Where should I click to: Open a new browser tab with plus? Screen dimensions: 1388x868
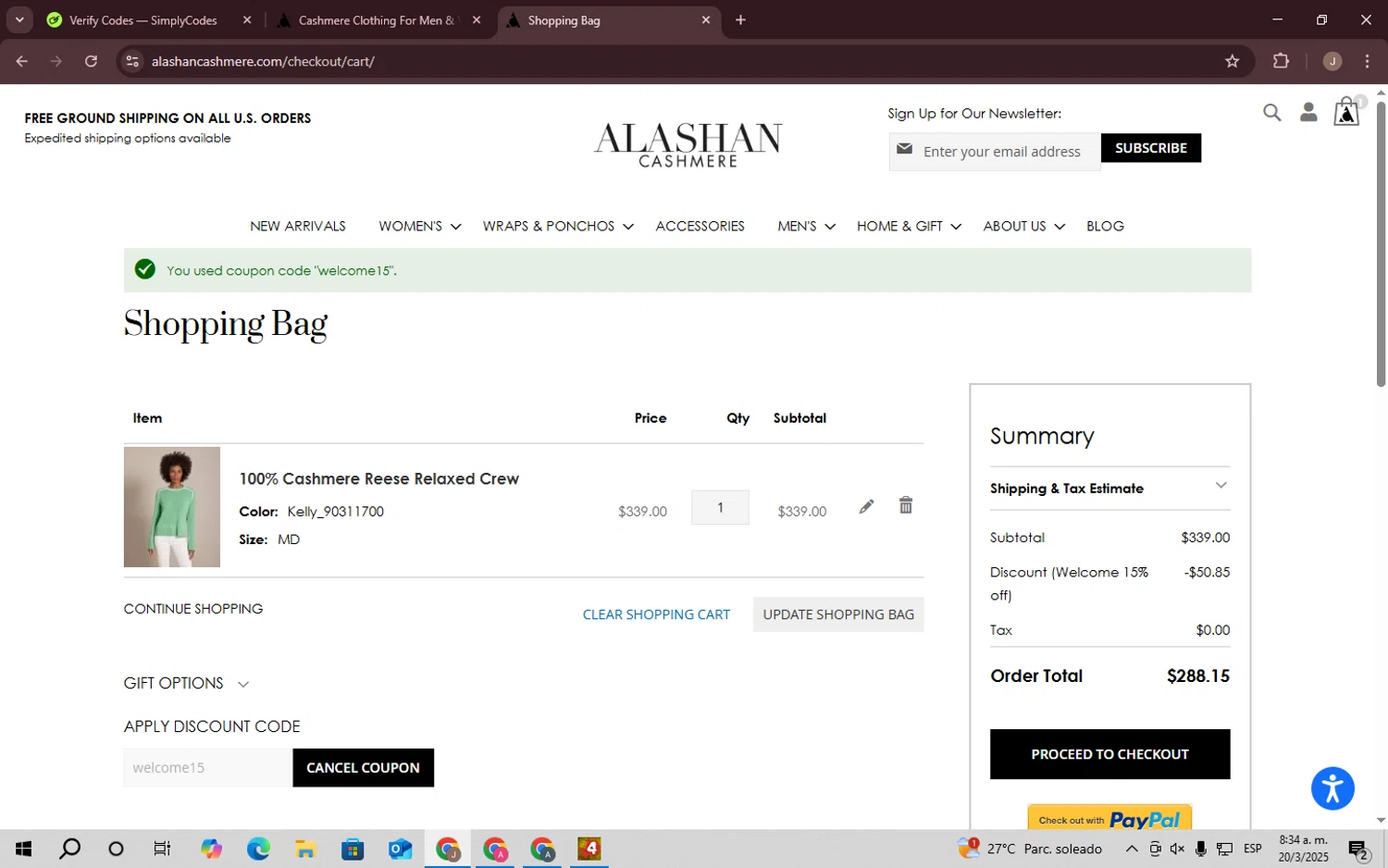(740, 19)
